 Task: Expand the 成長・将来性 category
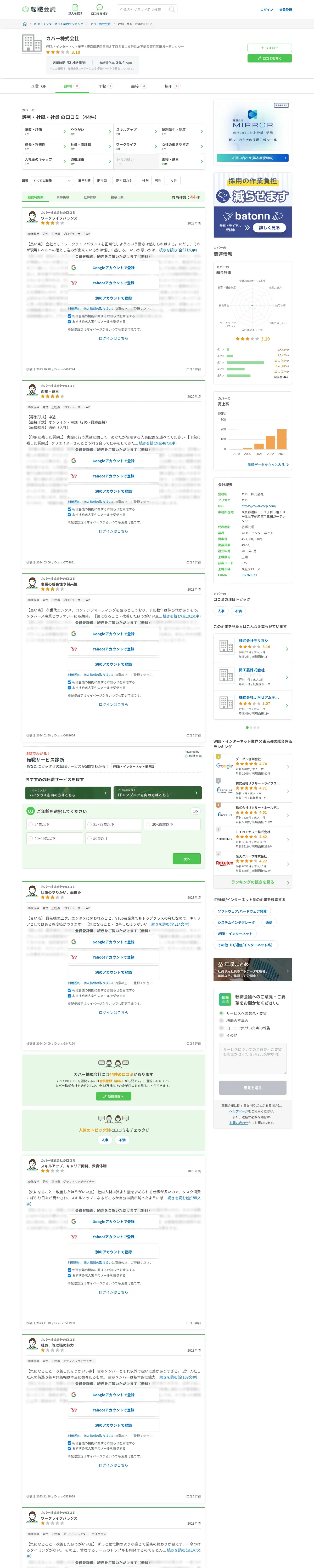pos(44,146)
